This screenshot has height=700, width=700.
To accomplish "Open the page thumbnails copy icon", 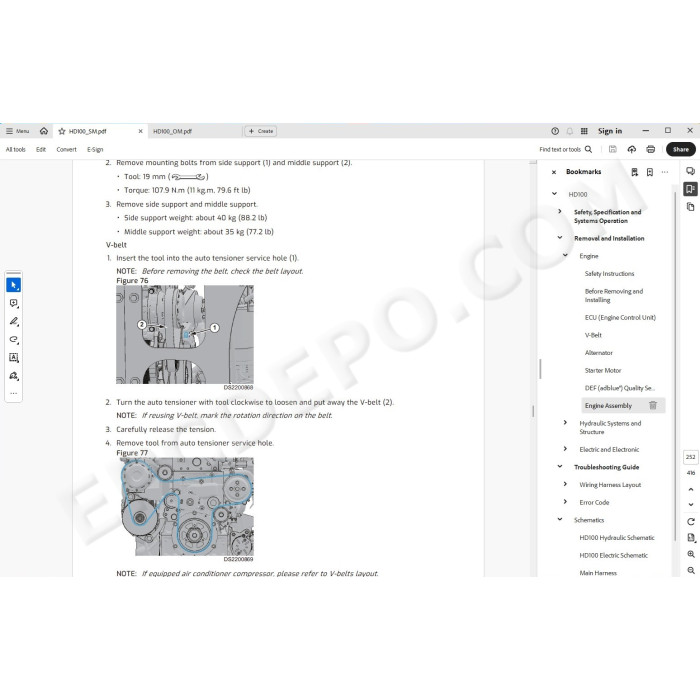I will point(690,207).
